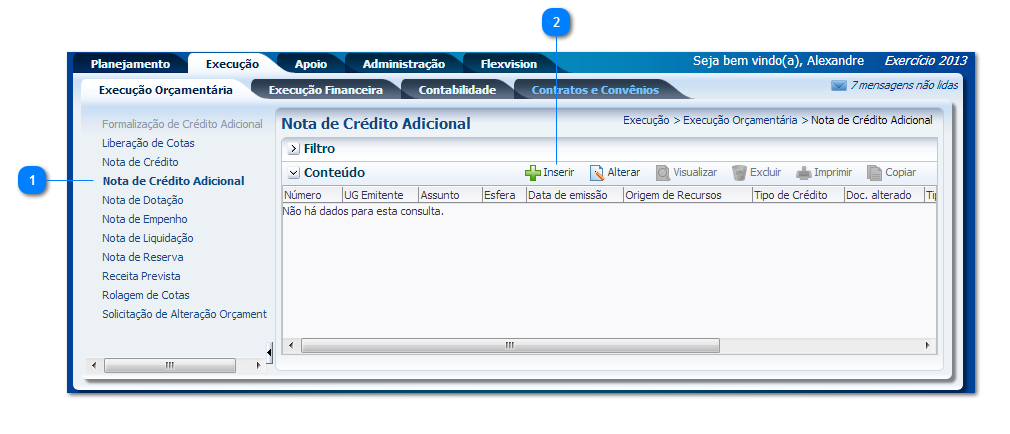Collapse sidebar using the splitter arrow

[x=268, y=351]
